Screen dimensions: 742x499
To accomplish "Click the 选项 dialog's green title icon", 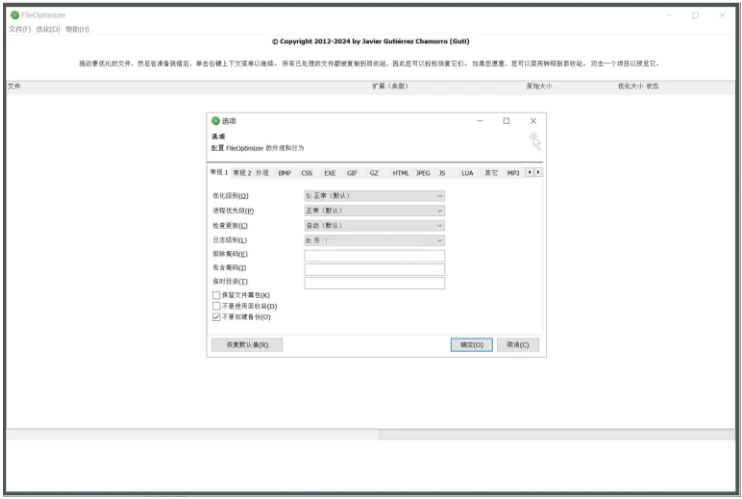I will 215,121.
